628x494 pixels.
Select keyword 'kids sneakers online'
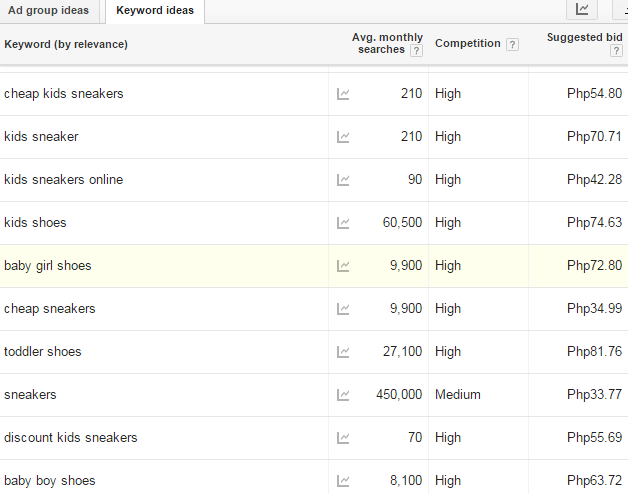pos(64,179)
